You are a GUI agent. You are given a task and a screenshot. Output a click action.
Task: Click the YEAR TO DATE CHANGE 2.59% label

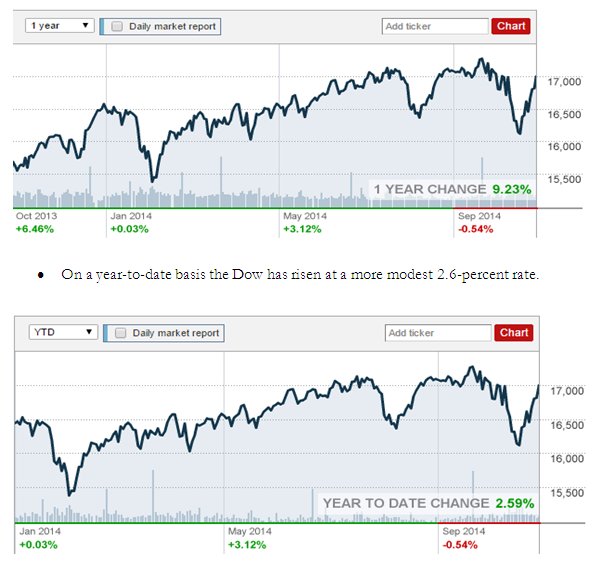coord(427,502)
